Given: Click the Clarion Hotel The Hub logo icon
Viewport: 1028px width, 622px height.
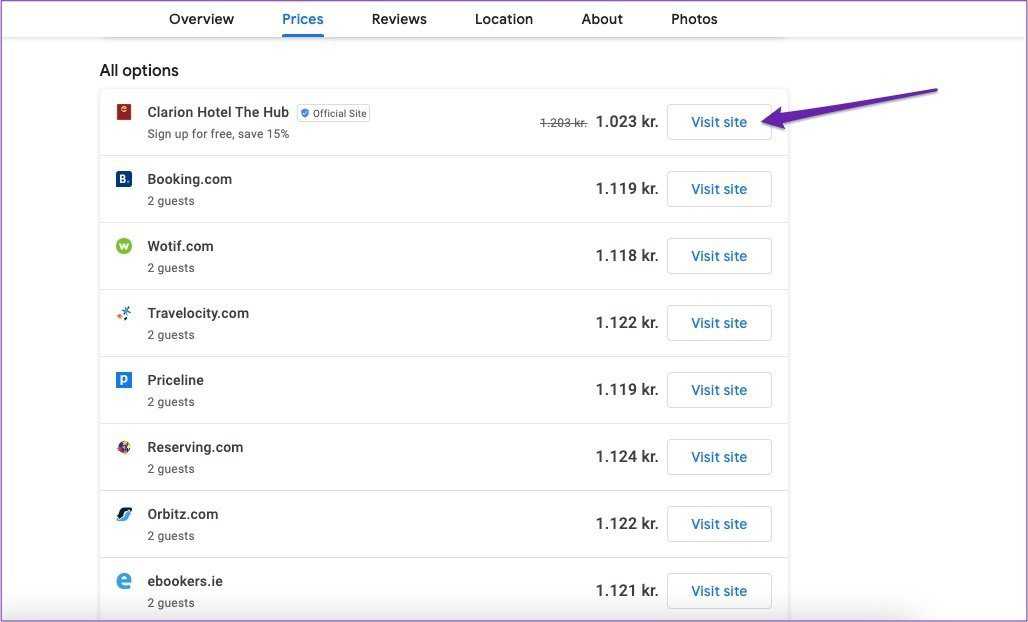Looking at the screenshot, I should pyautogui.click(x=124, y=112).
